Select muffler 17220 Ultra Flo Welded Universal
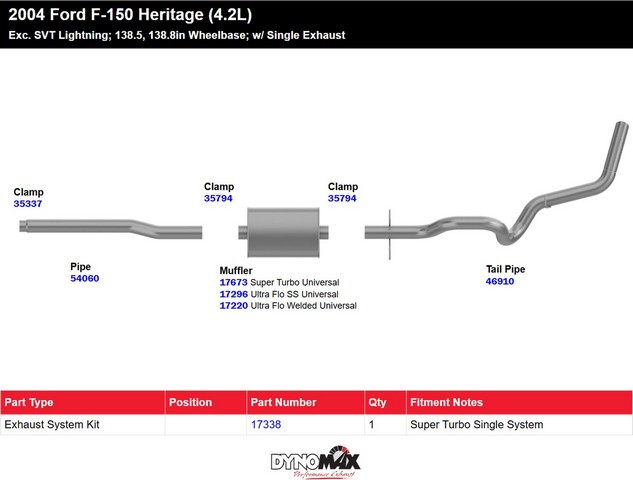Screen dimensions: 633x480 [x=233, y=306]
